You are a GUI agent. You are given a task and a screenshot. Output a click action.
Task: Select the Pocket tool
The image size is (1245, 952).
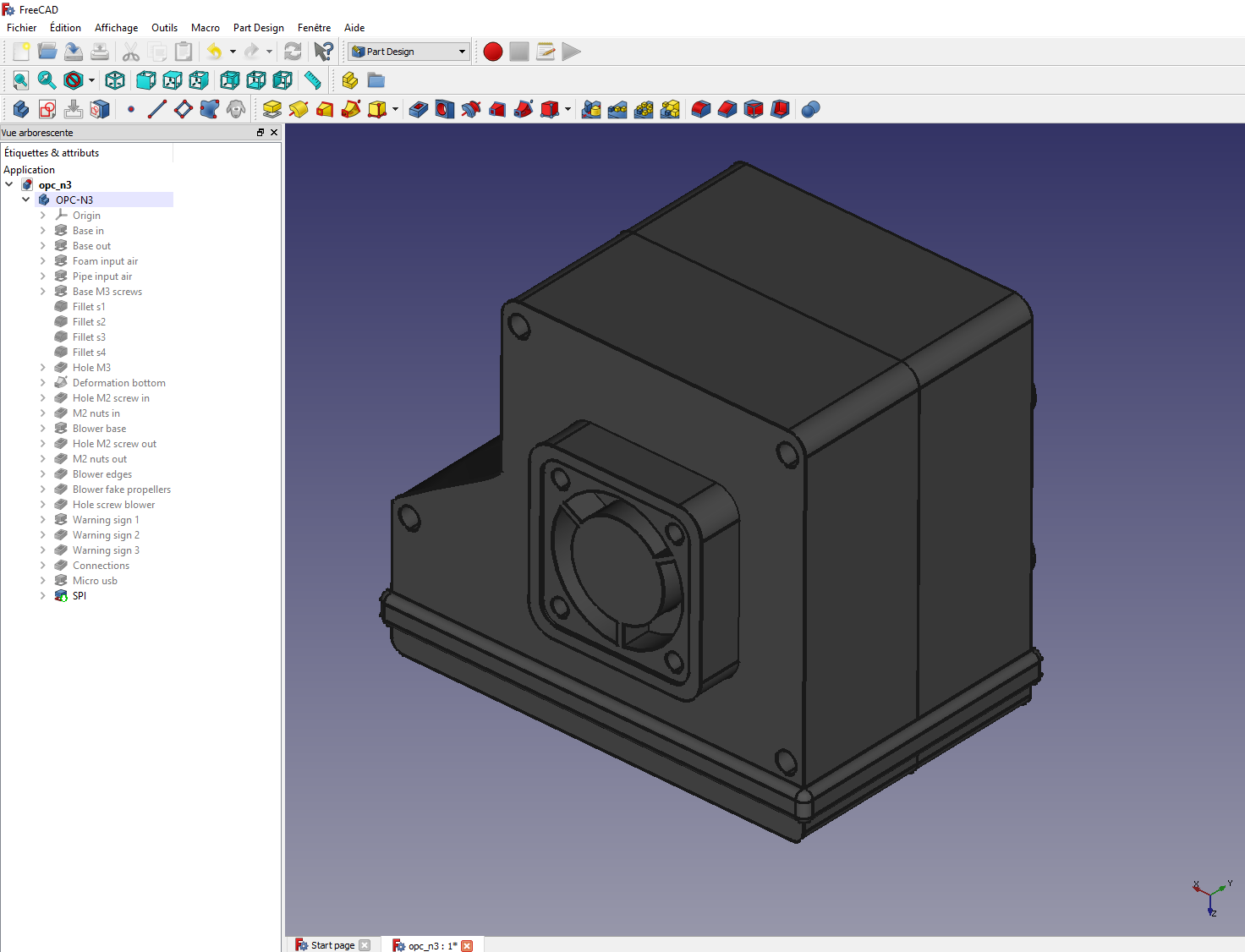click(419, 109)
